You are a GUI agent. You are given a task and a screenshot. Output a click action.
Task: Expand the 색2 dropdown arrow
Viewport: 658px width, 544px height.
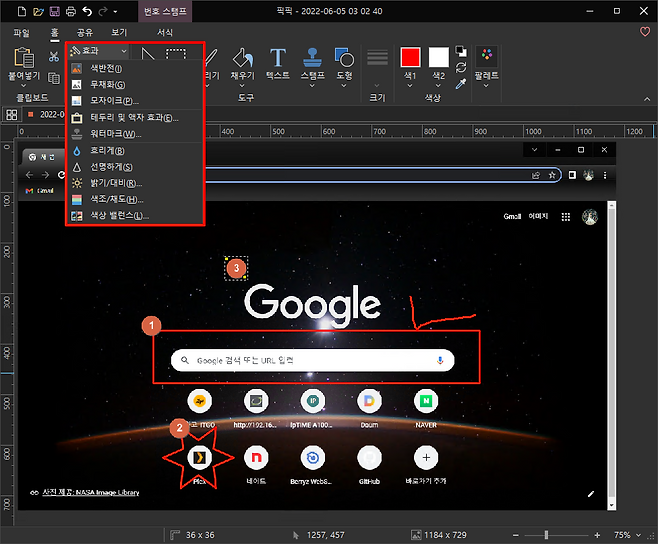(x=439, y=86)
